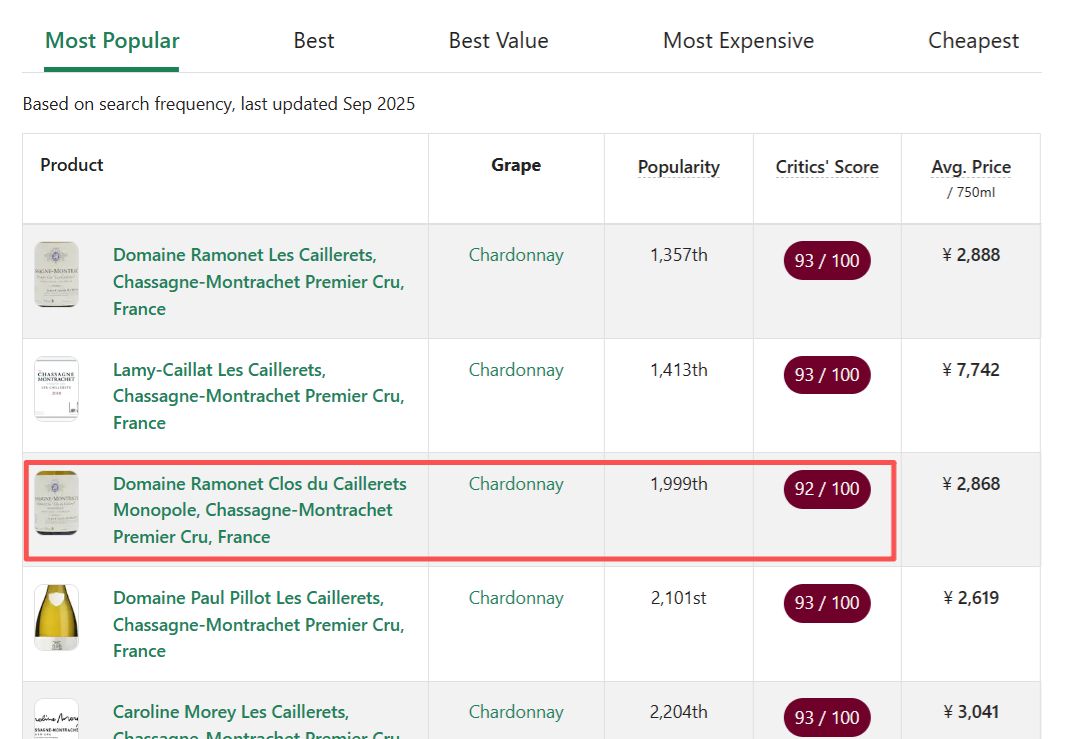
Task: Click Domaine Ramonet Les Caillerets bottle thumbnail
Action: [x=56, y=274]
